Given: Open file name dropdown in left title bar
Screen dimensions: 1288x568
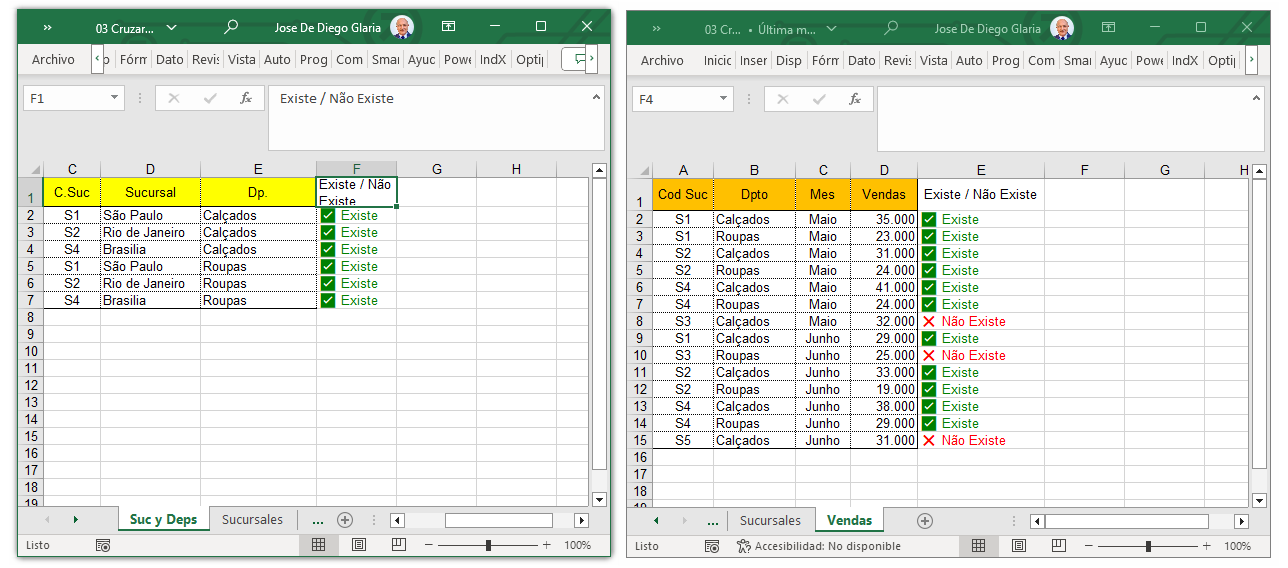Looking at the screenshot, I should click(x=171, y=28).
